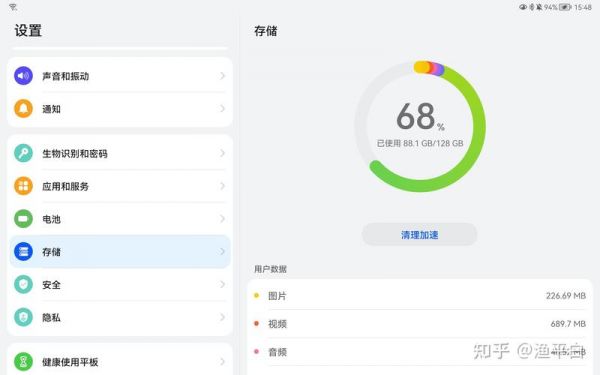Open 隐私 settings
The width and height of the screenshot is (600, 375).
tap(120, 317)
